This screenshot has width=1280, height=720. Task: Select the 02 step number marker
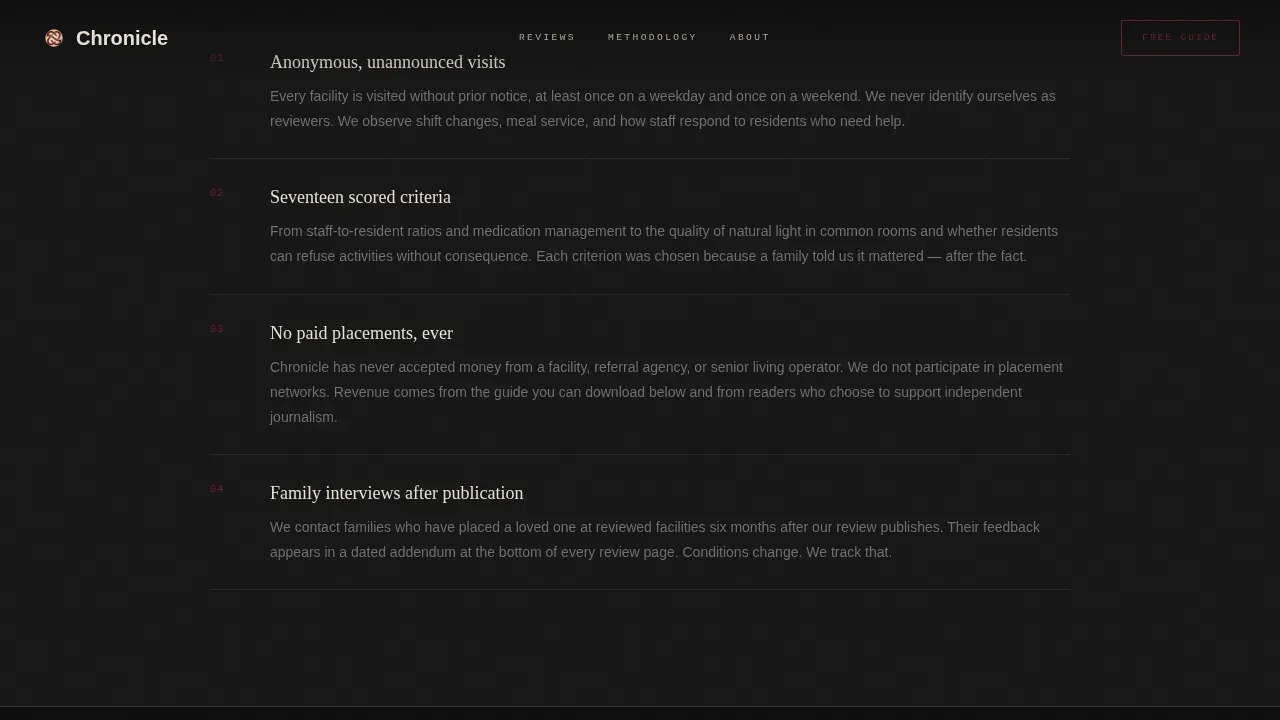[x=217, y=193]
